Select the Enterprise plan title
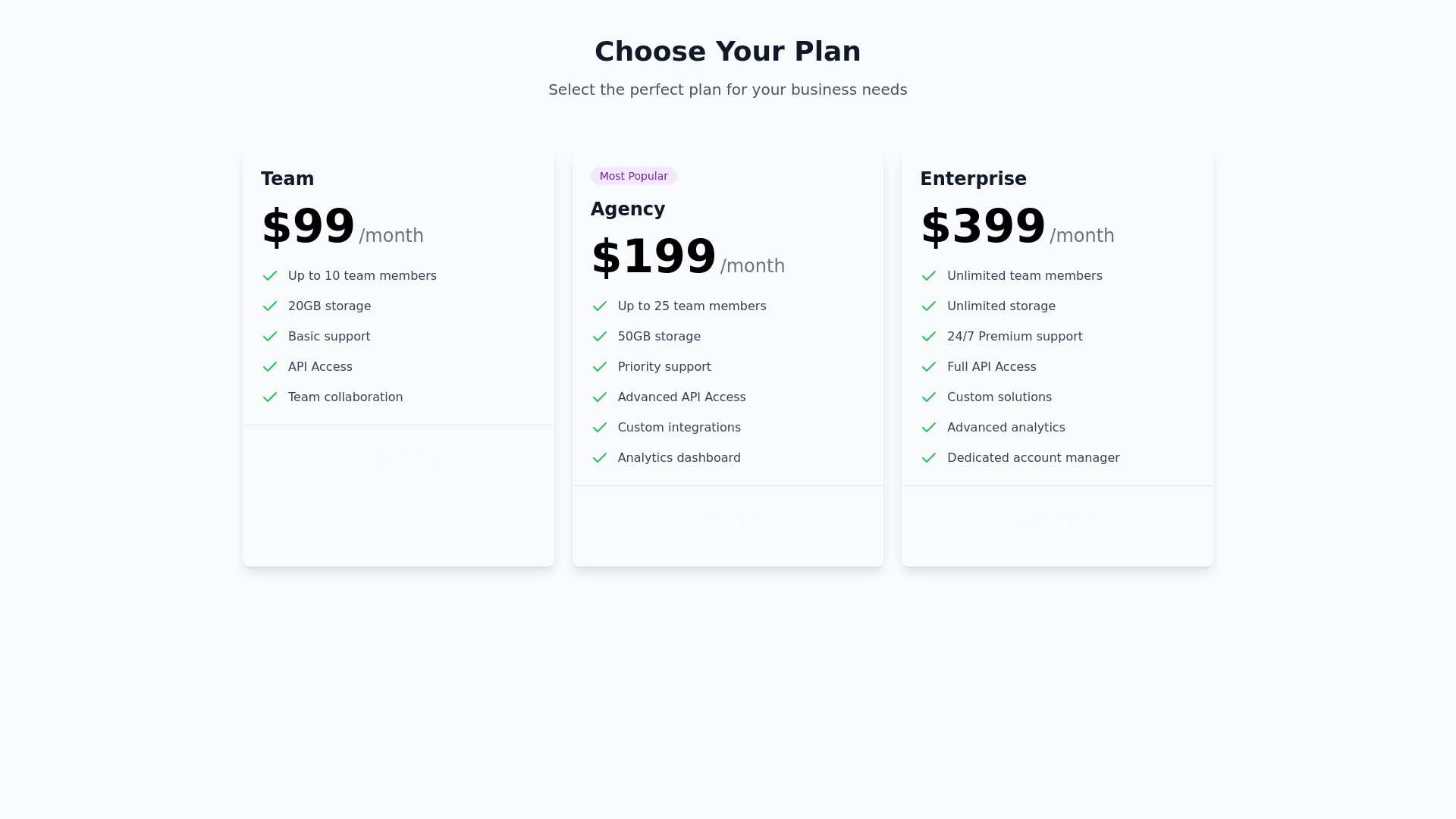The width and height of the screenshot is (1456, 819). (x=973, y=179)
